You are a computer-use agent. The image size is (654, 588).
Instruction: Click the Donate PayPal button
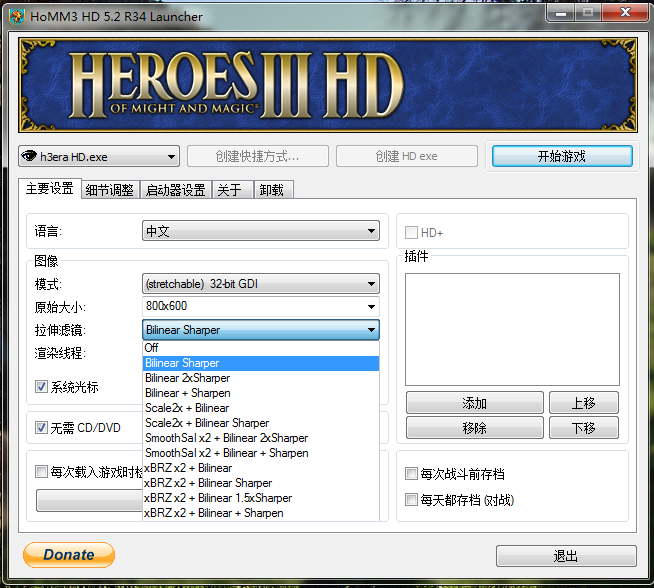point(69,555)
